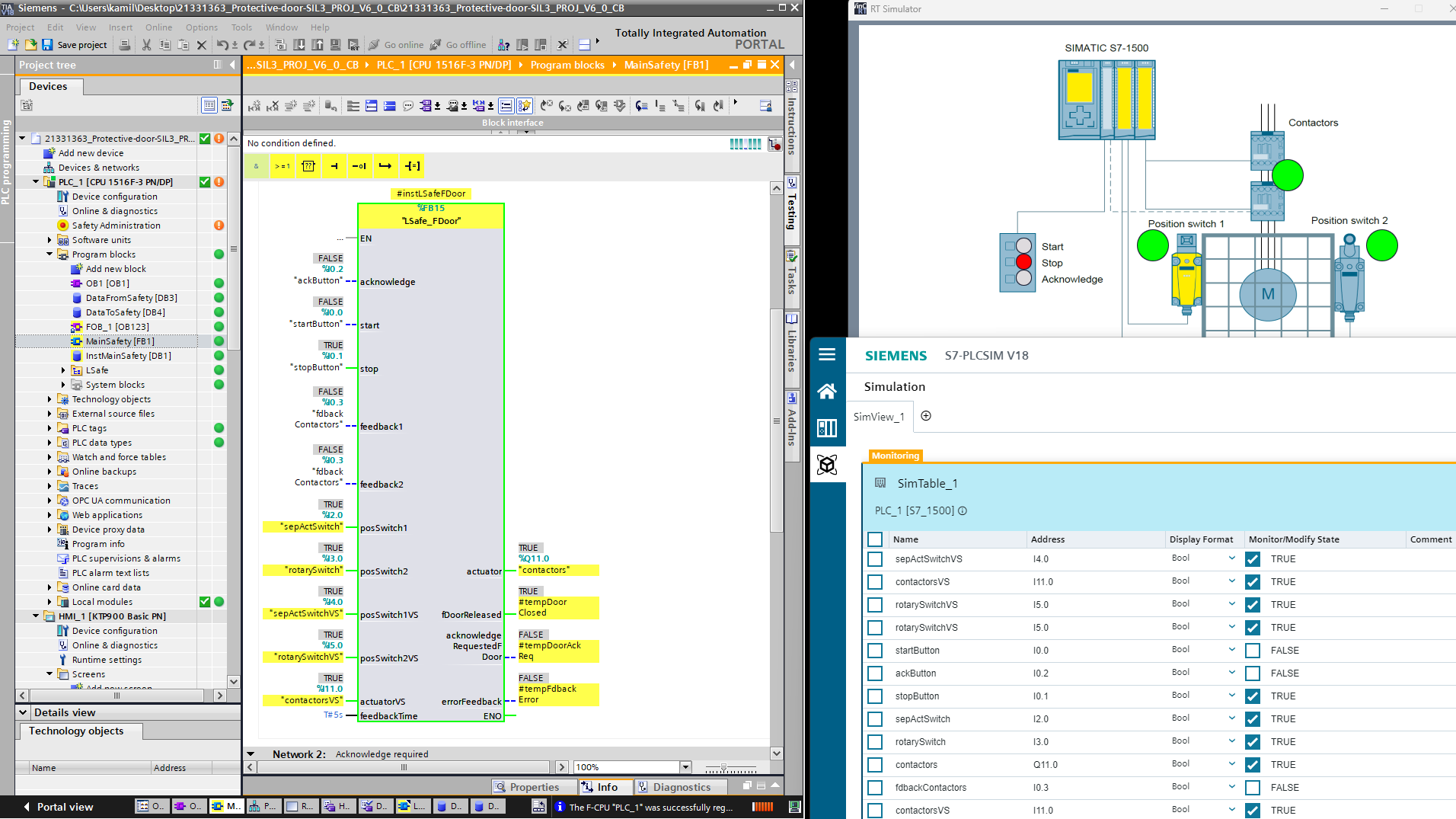Toggle the startButton modify state checkbox

(x=1253, y=651)
